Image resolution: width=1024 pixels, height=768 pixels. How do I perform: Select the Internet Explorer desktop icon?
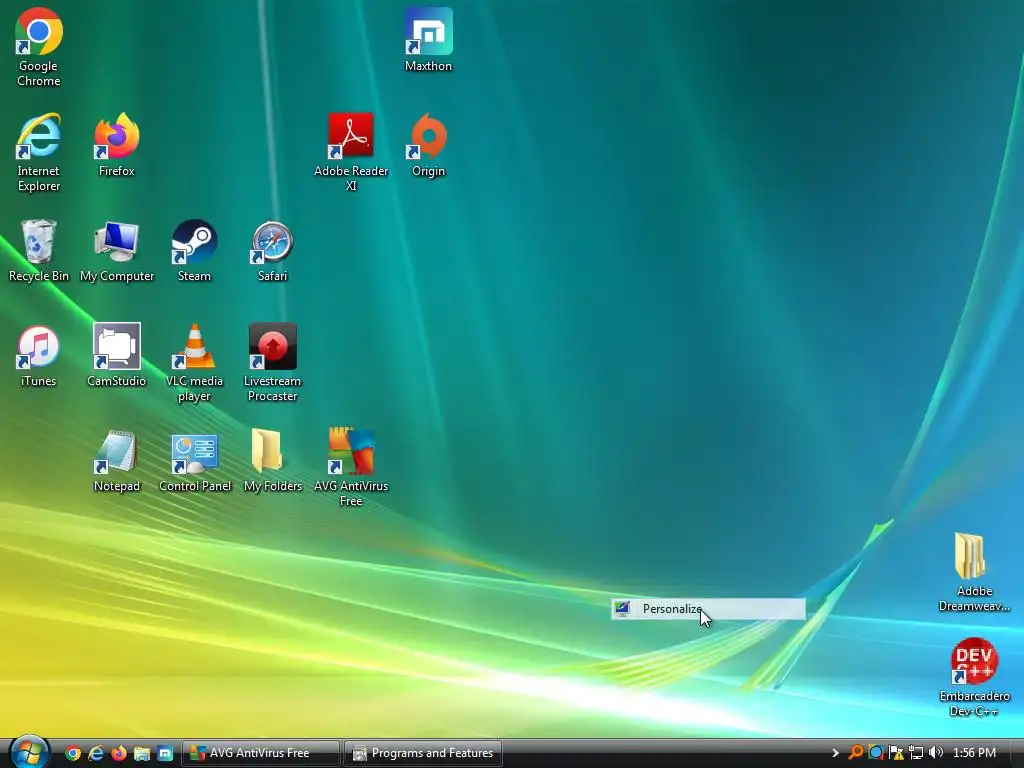39,153
